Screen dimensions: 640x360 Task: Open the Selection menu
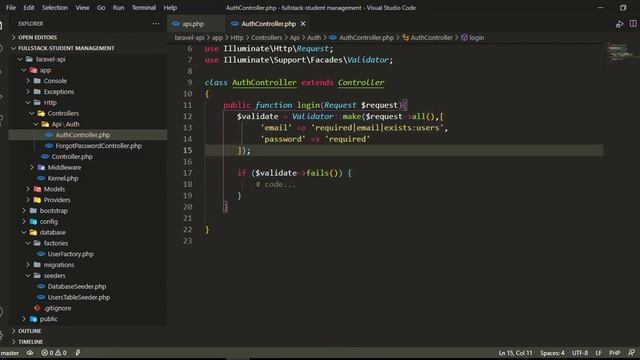[x=55, y=7]
